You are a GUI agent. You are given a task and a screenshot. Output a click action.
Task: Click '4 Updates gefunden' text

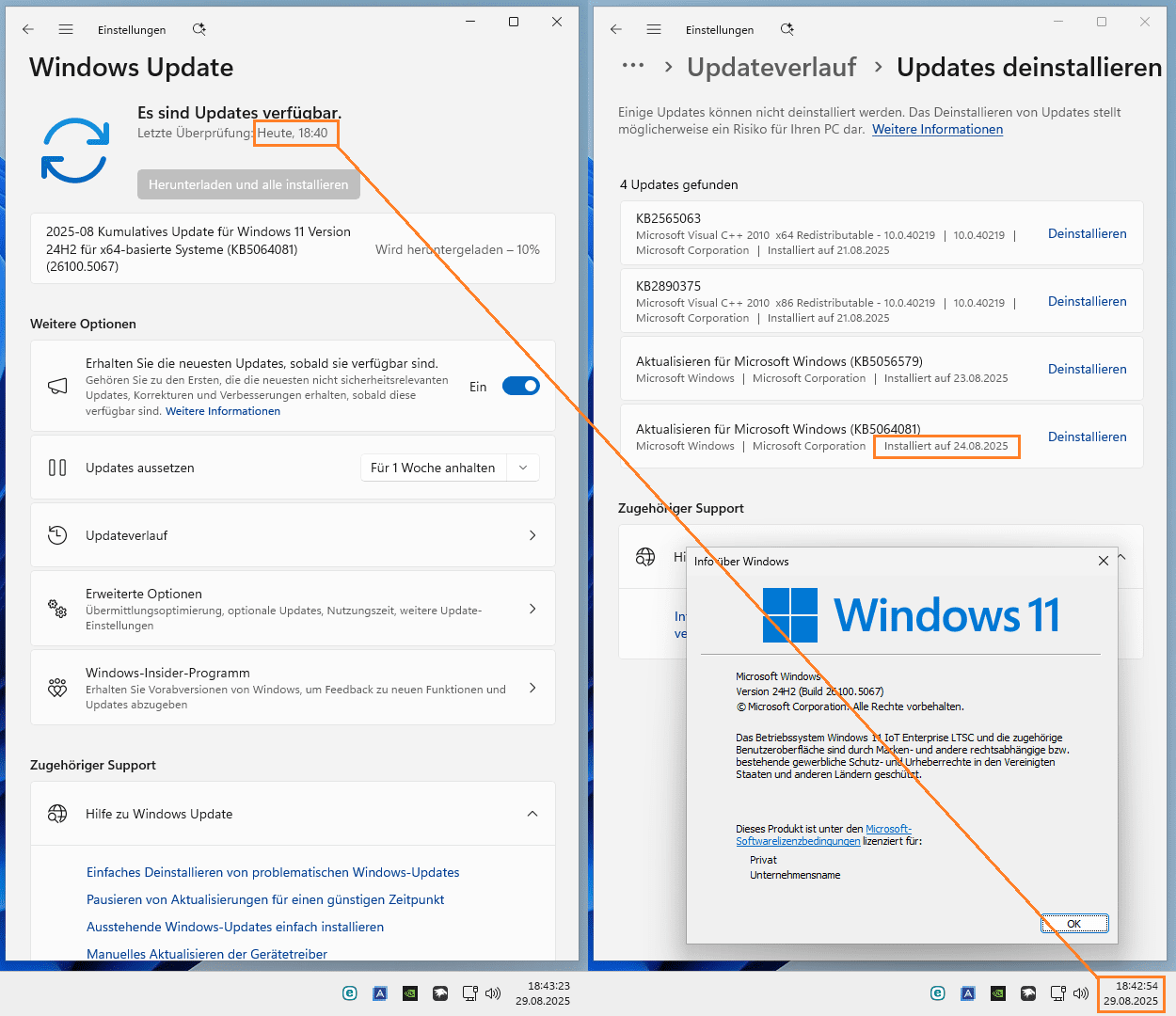678,184
